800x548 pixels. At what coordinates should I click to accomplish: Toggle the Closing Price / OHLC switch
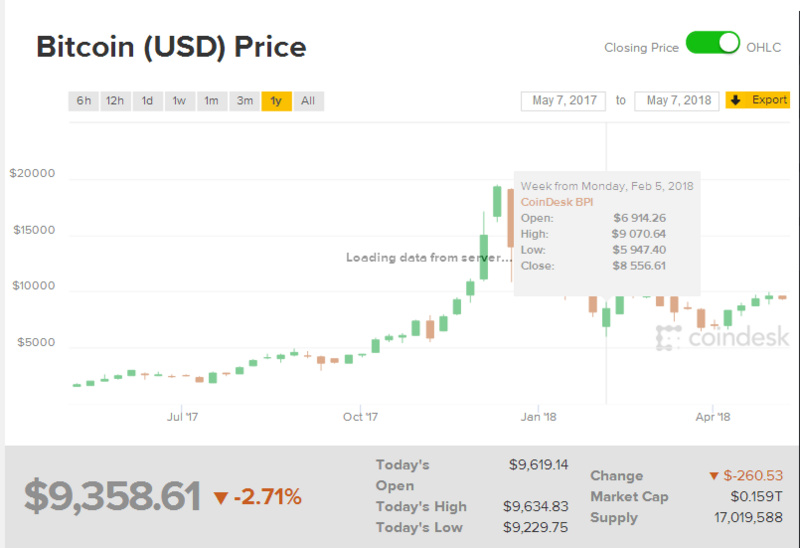(x=711, y=45)
